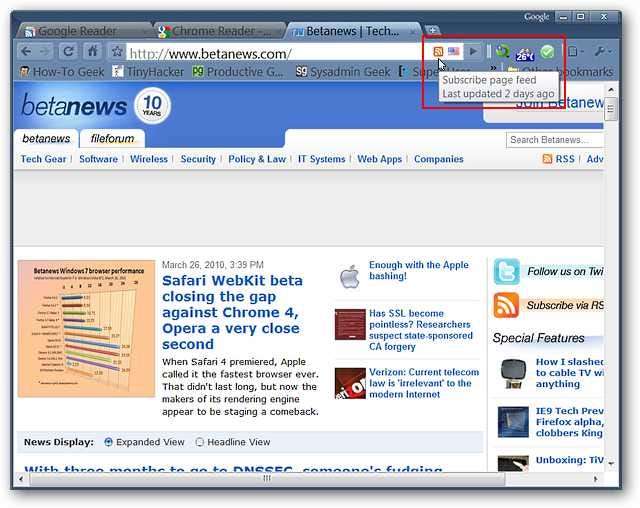Click the vertical scrollbar up arrow

(611, 89)
